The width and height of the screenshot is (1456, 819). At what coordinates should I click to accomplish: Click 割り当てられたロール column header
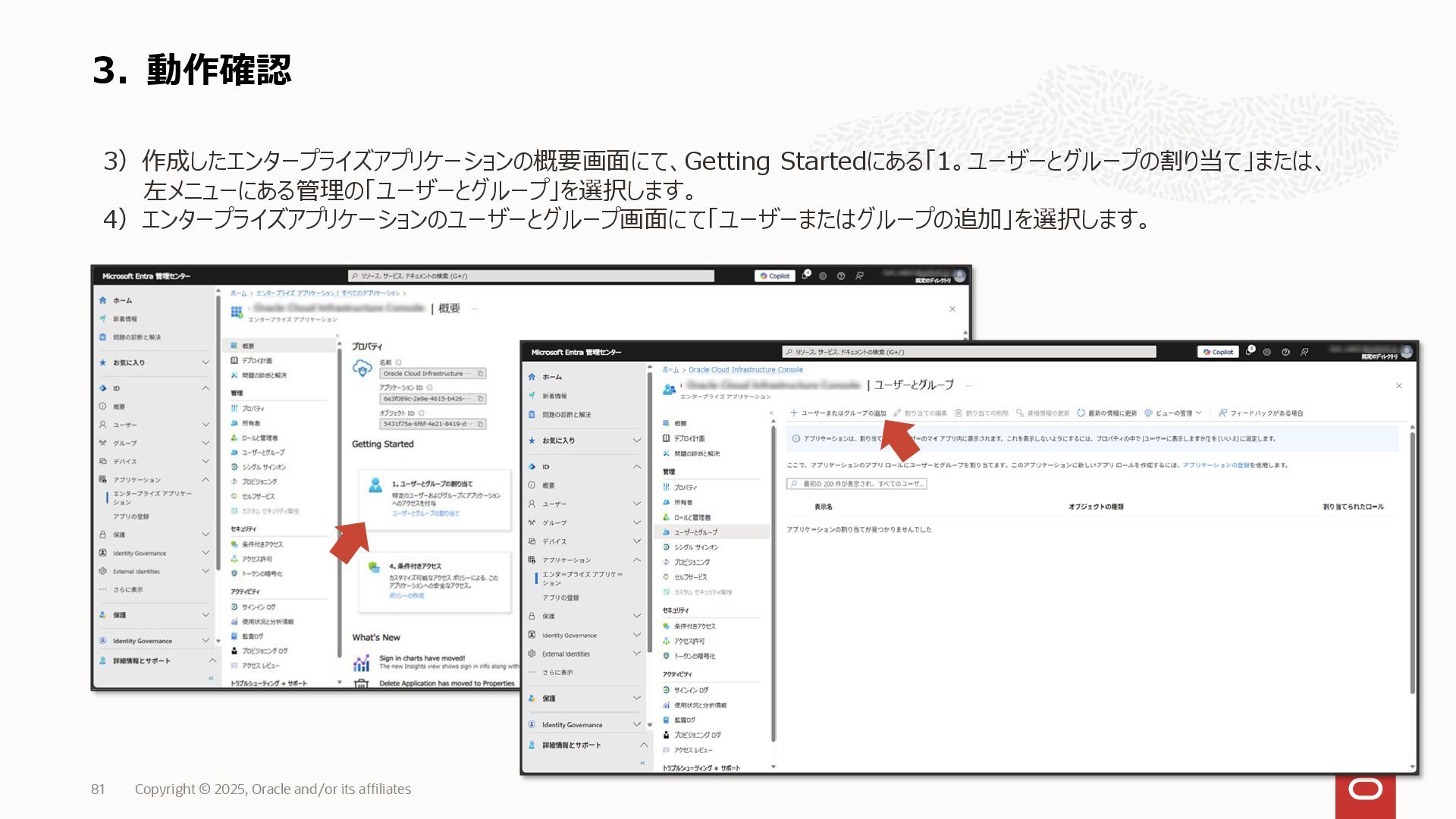pos(1354,507)
